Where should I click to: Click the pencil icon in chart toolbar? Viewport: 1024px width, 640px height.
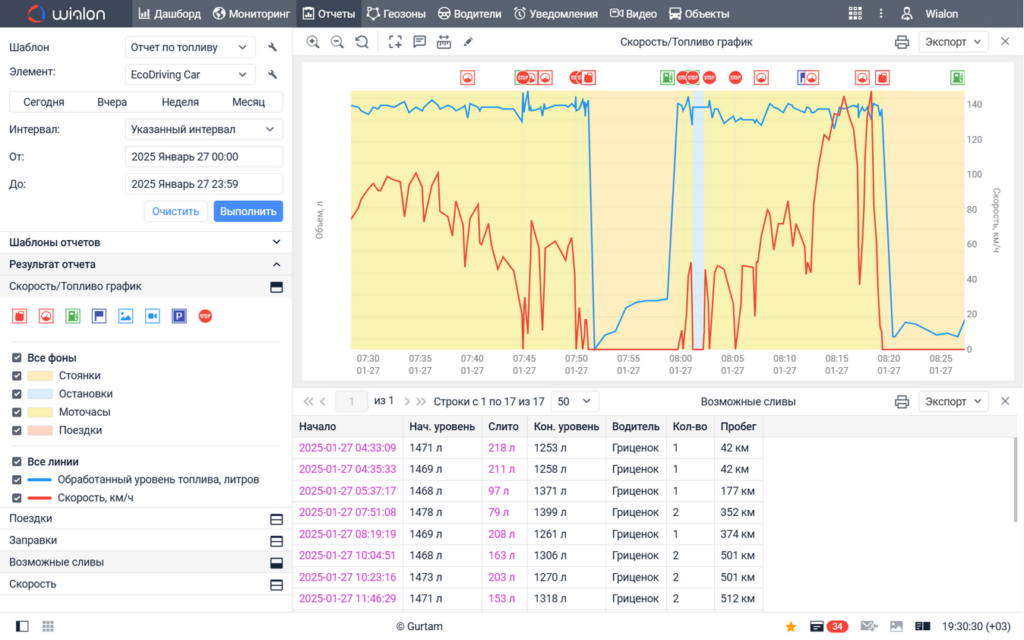(468, 42)
